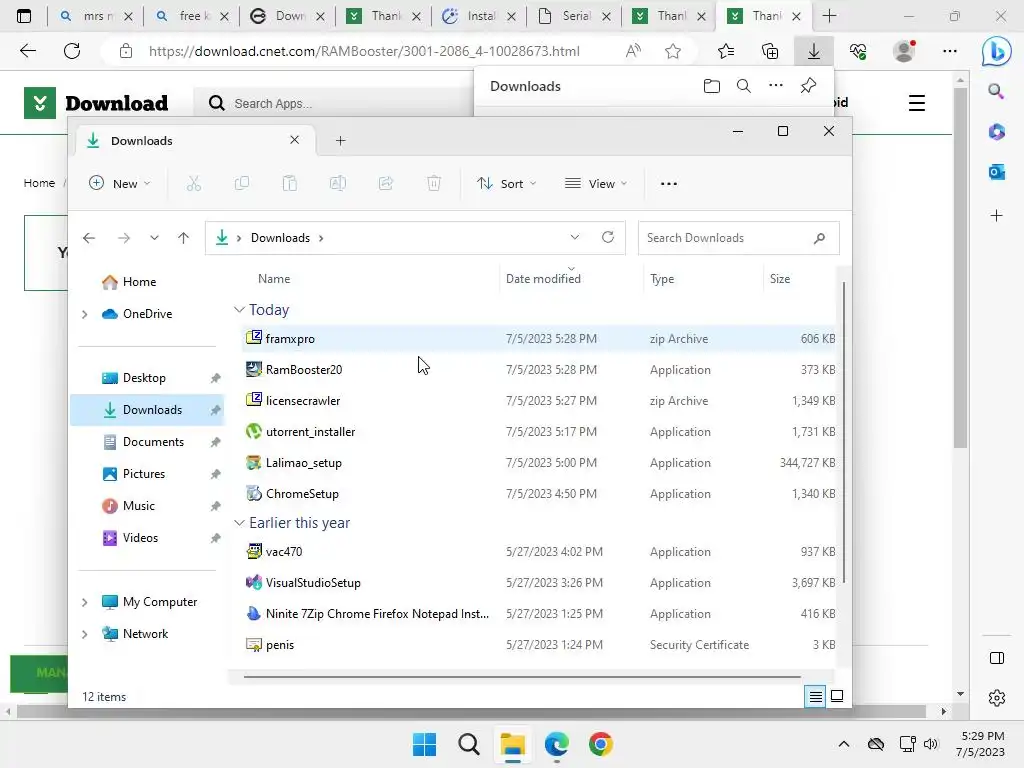1024x768 pixels.
Task: Click the Delete trash icon in Explorer toolbar
Action: [x=434, y=184]
